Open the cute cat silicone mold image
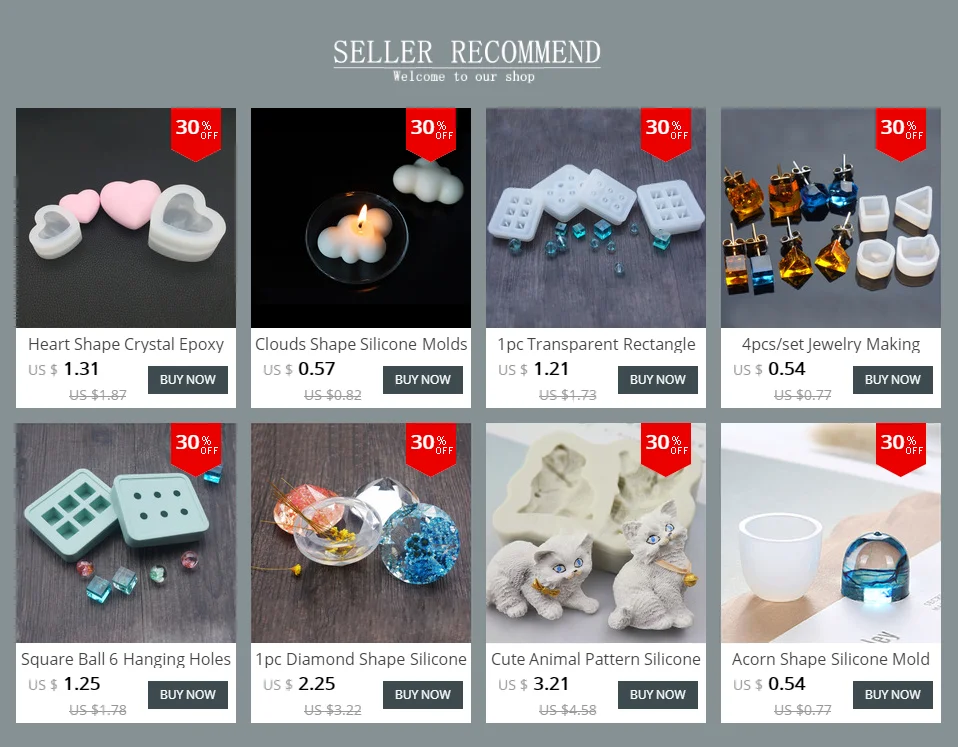This screenshot has height=747, width=958. click(x=596, y=533)
